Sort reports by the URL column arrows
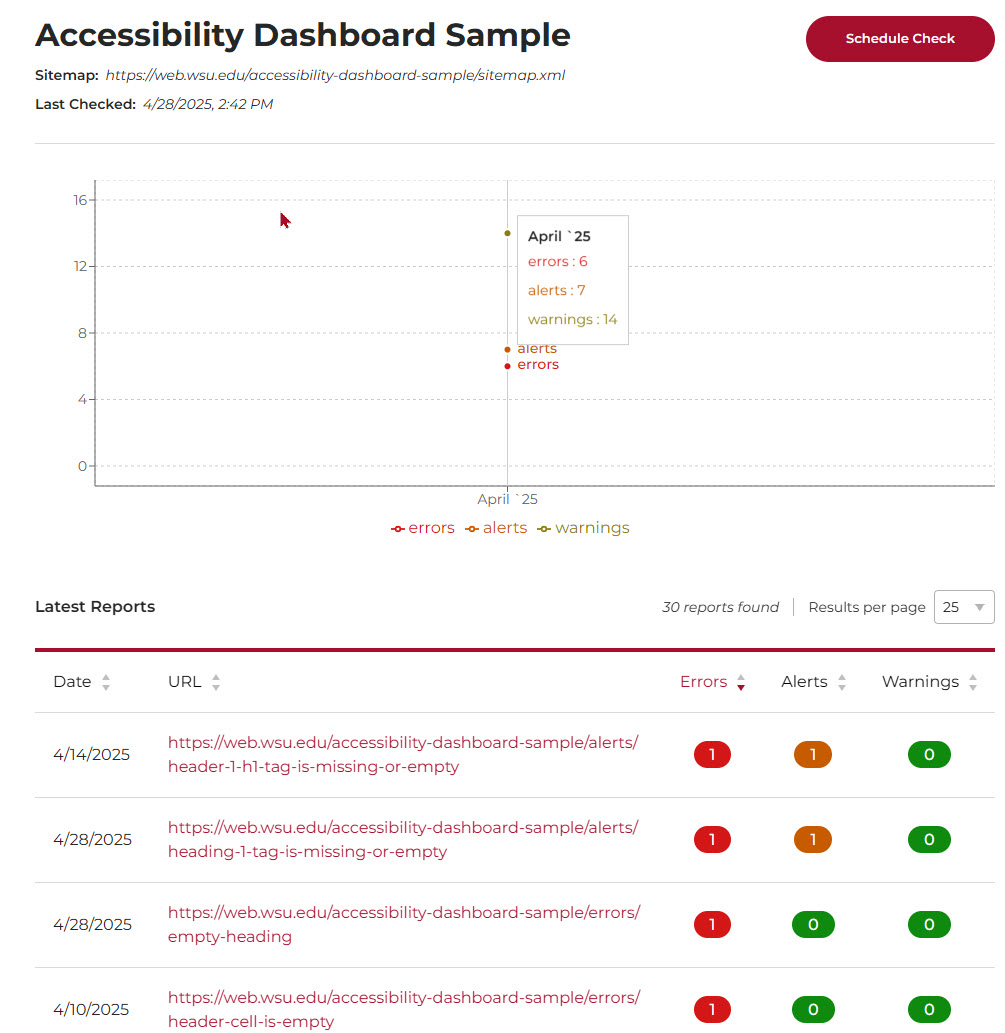 [216, 682]
